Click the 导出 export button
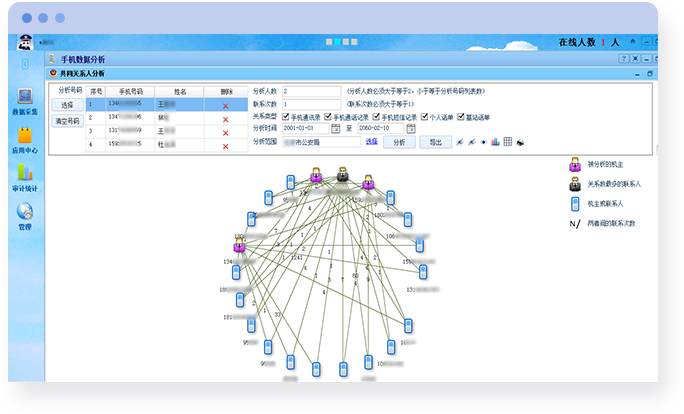This screenshot has height=414, width=684. pyautogui.click(x=435, y=142)
